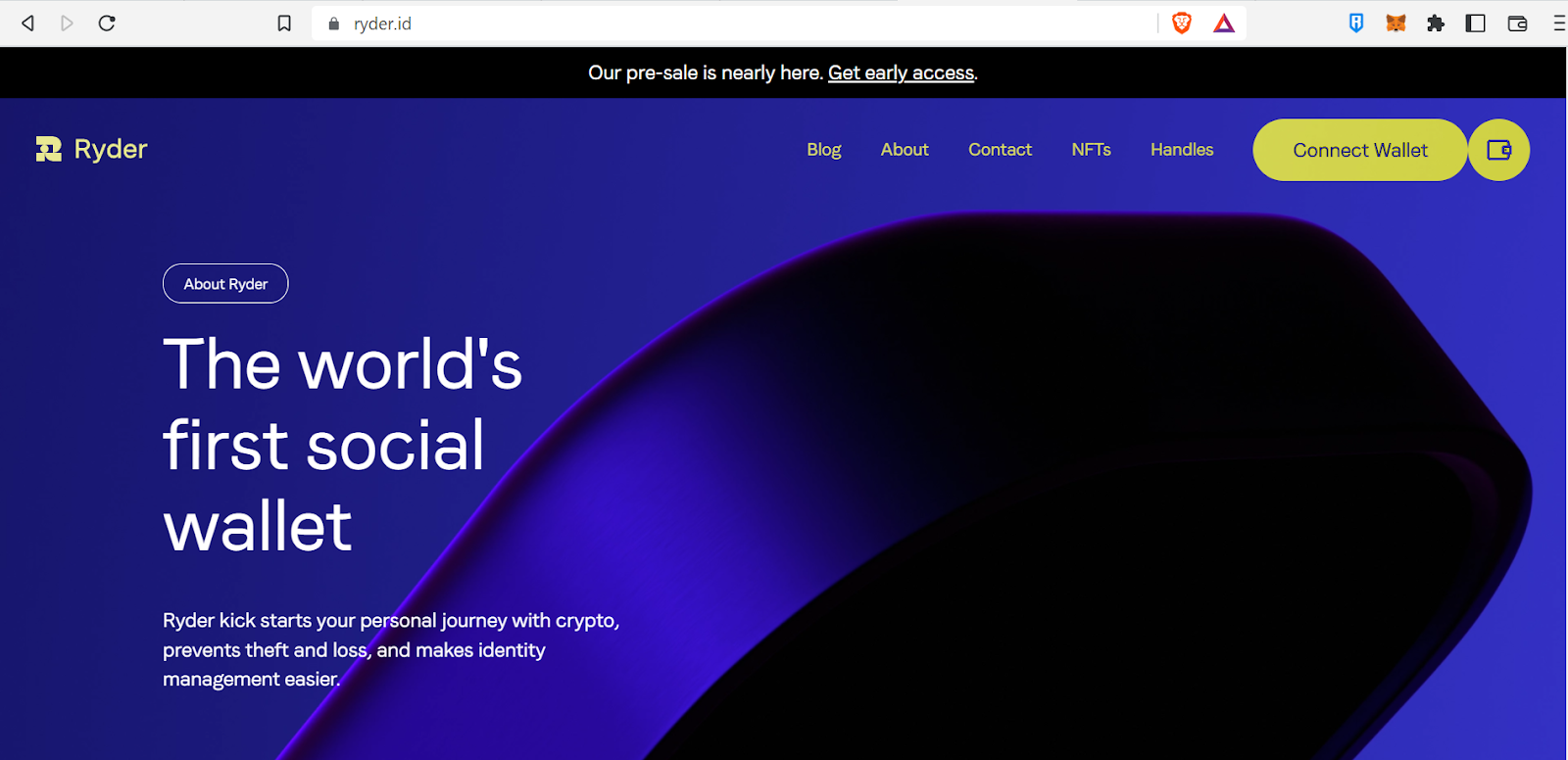This screenshot has width=1568, height=760.
Task: Click the 'Ryder kick starts your personal journey' paragraph
Action: click(x=391, y=649)
